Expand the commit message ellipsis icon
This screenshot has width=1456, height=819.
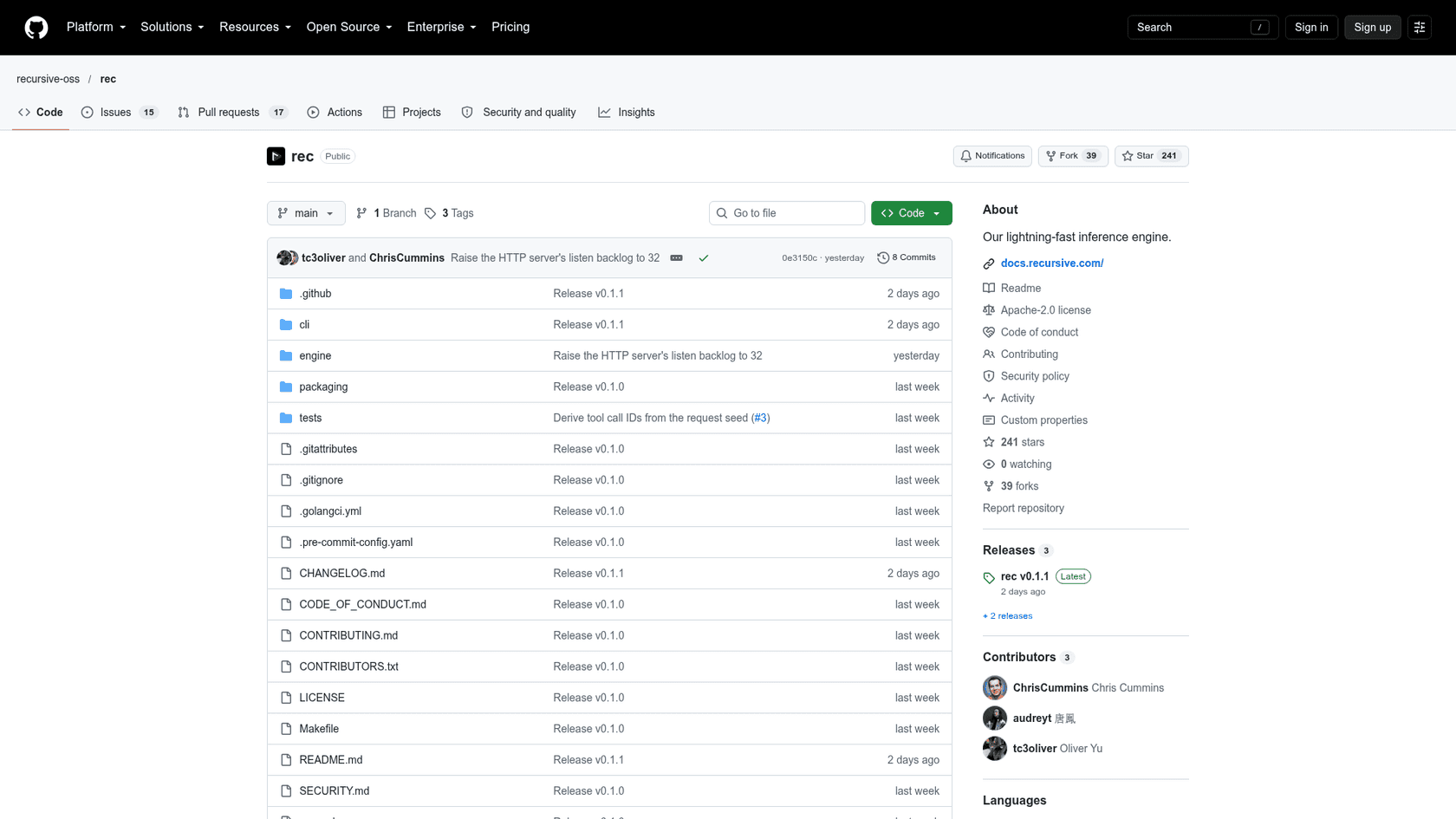coord(677,258)
